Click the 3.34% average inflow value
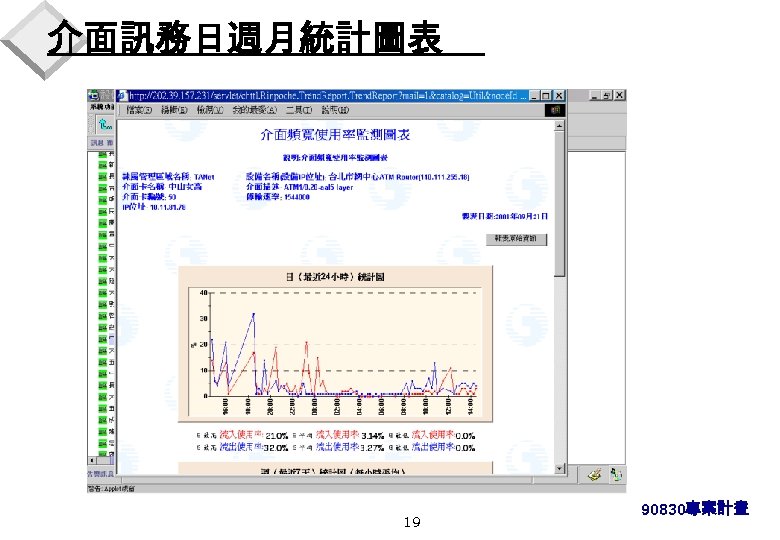 373,436
